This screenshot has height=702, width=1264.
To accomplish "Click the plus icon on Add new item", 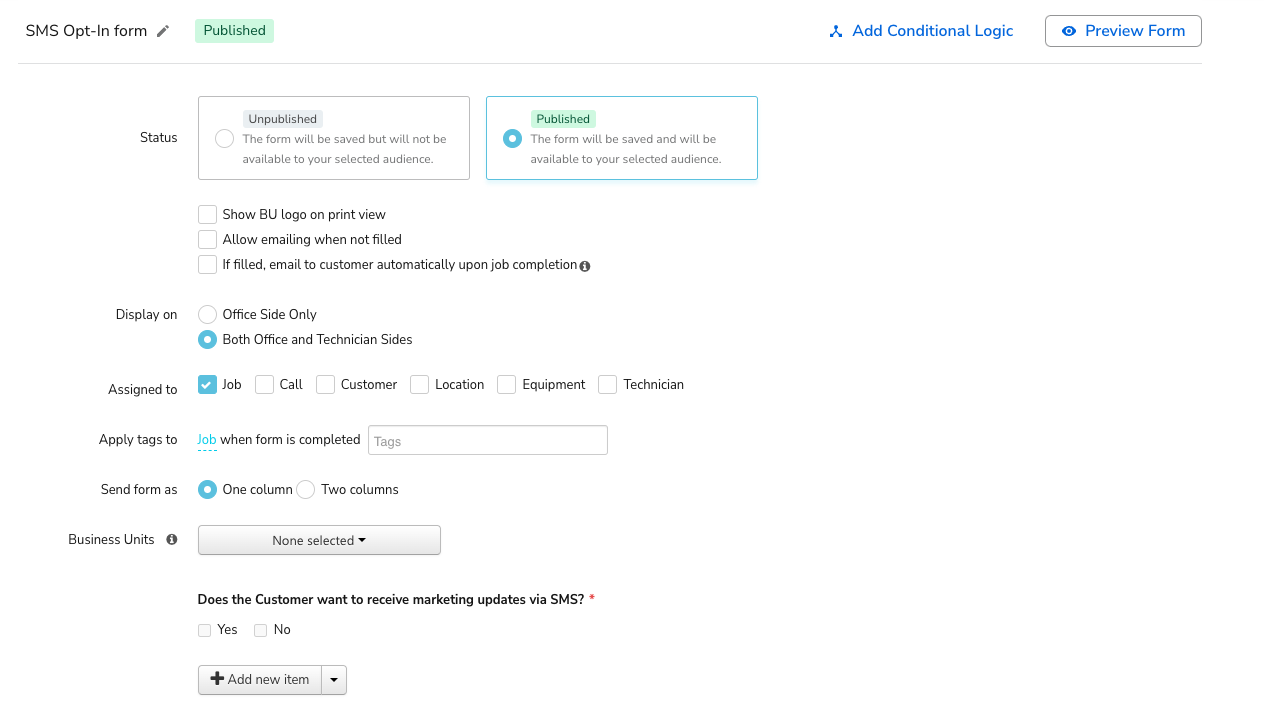I will [218, 679].
